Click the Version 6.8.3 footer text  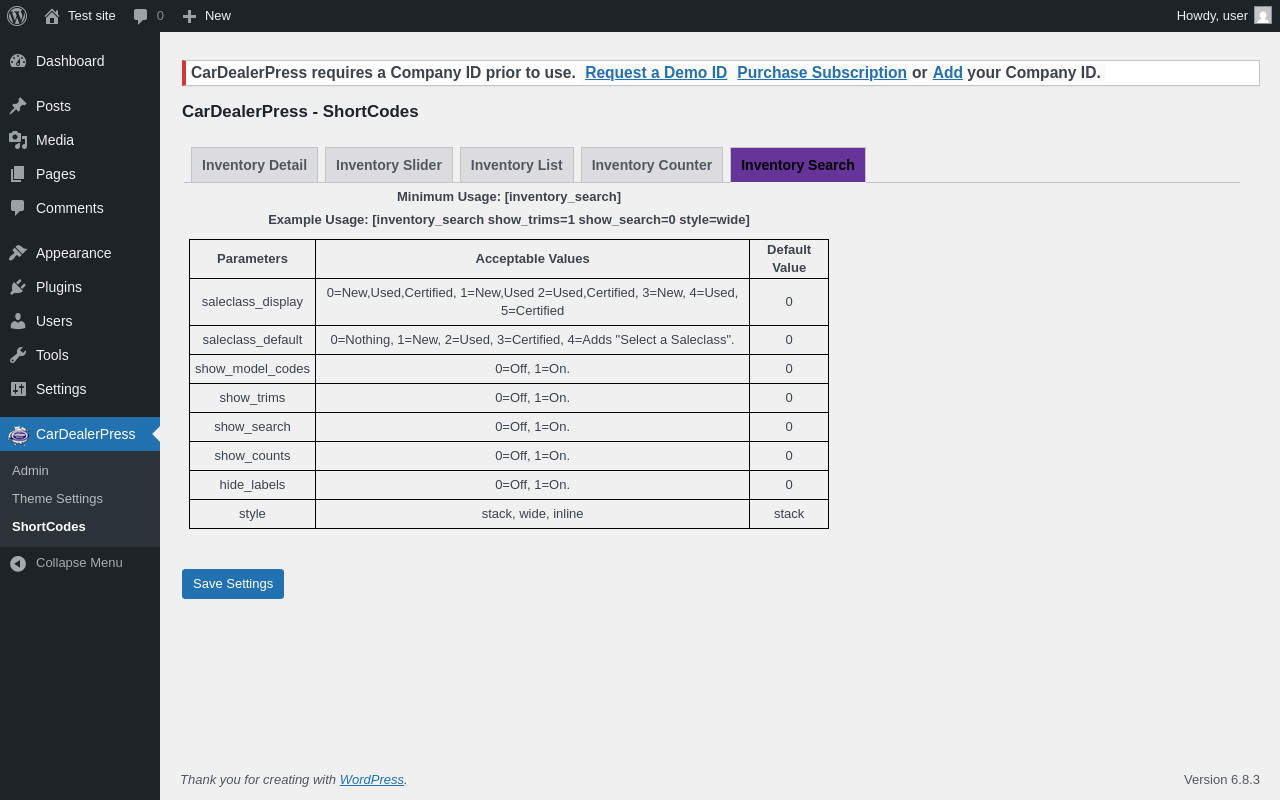[x=1222, y=780]
